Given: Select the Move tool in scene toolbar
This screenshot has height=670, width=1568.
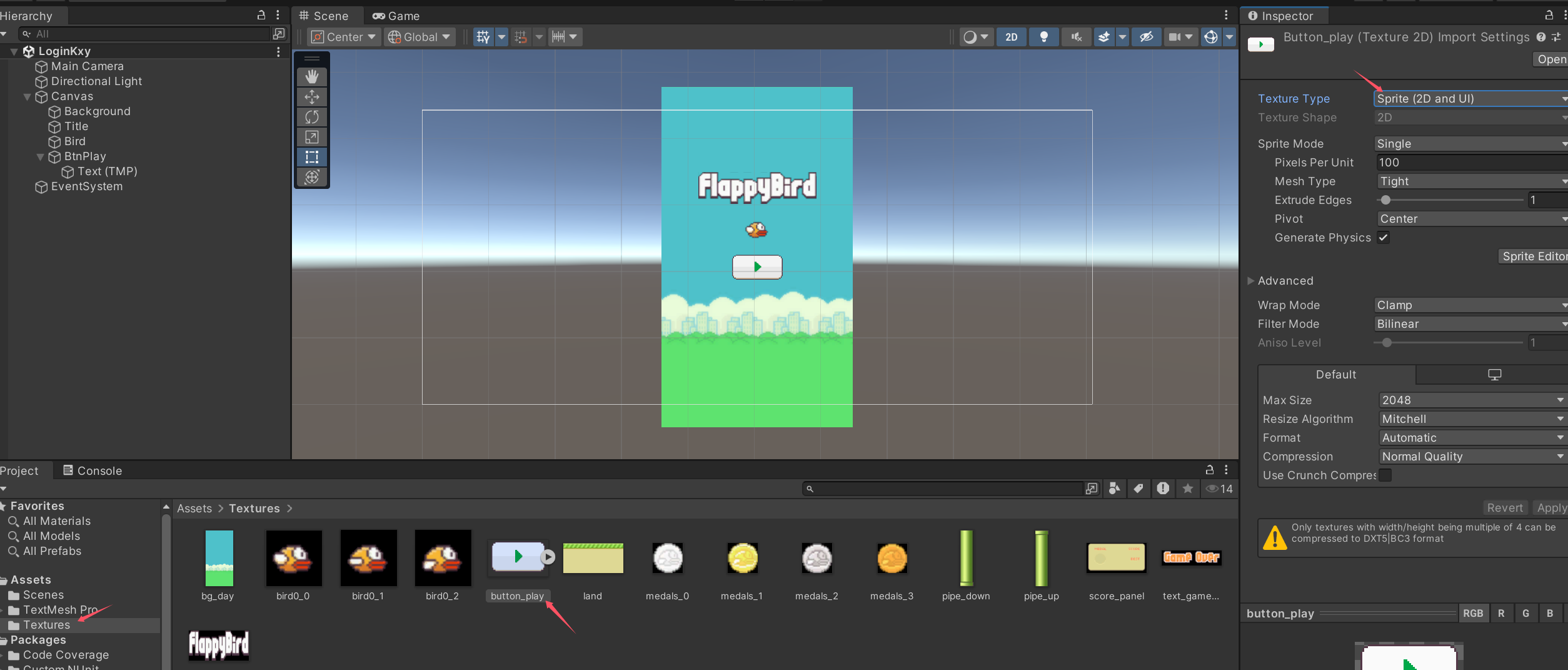Looking at the screenshot, I should click(x=312, y=97).
